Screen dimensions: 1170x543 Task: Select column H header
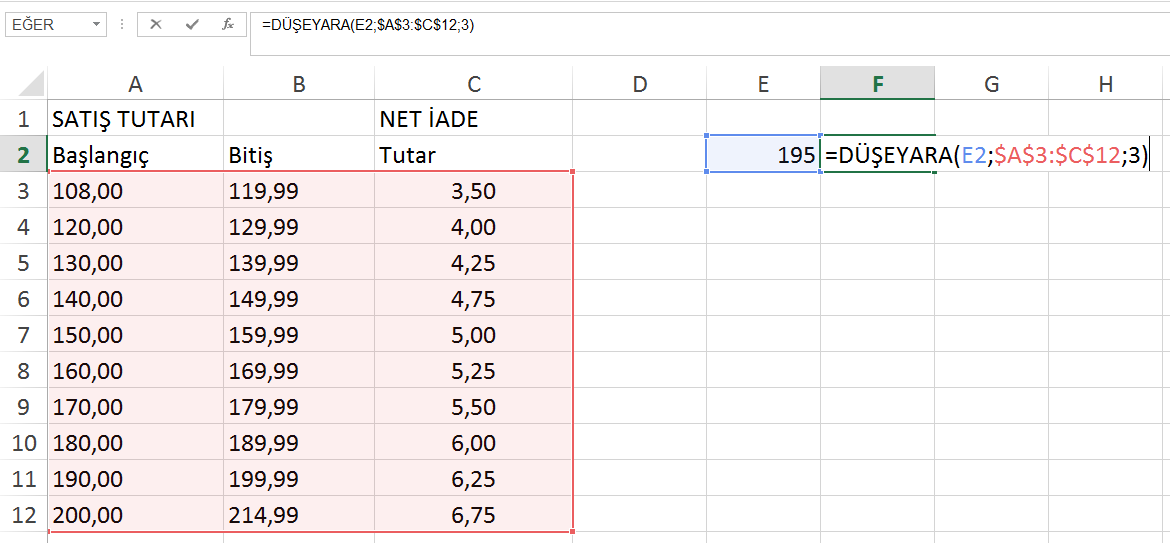tap(1105, 85)
